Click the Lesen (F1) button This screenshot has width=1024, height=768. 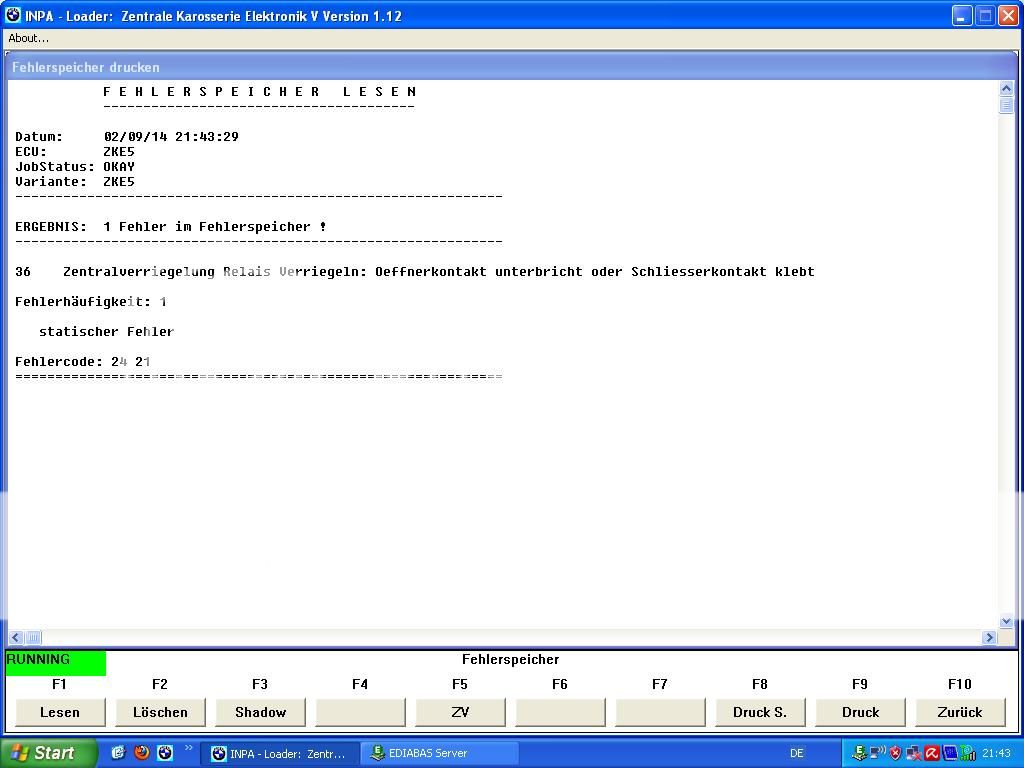(60, 712)
